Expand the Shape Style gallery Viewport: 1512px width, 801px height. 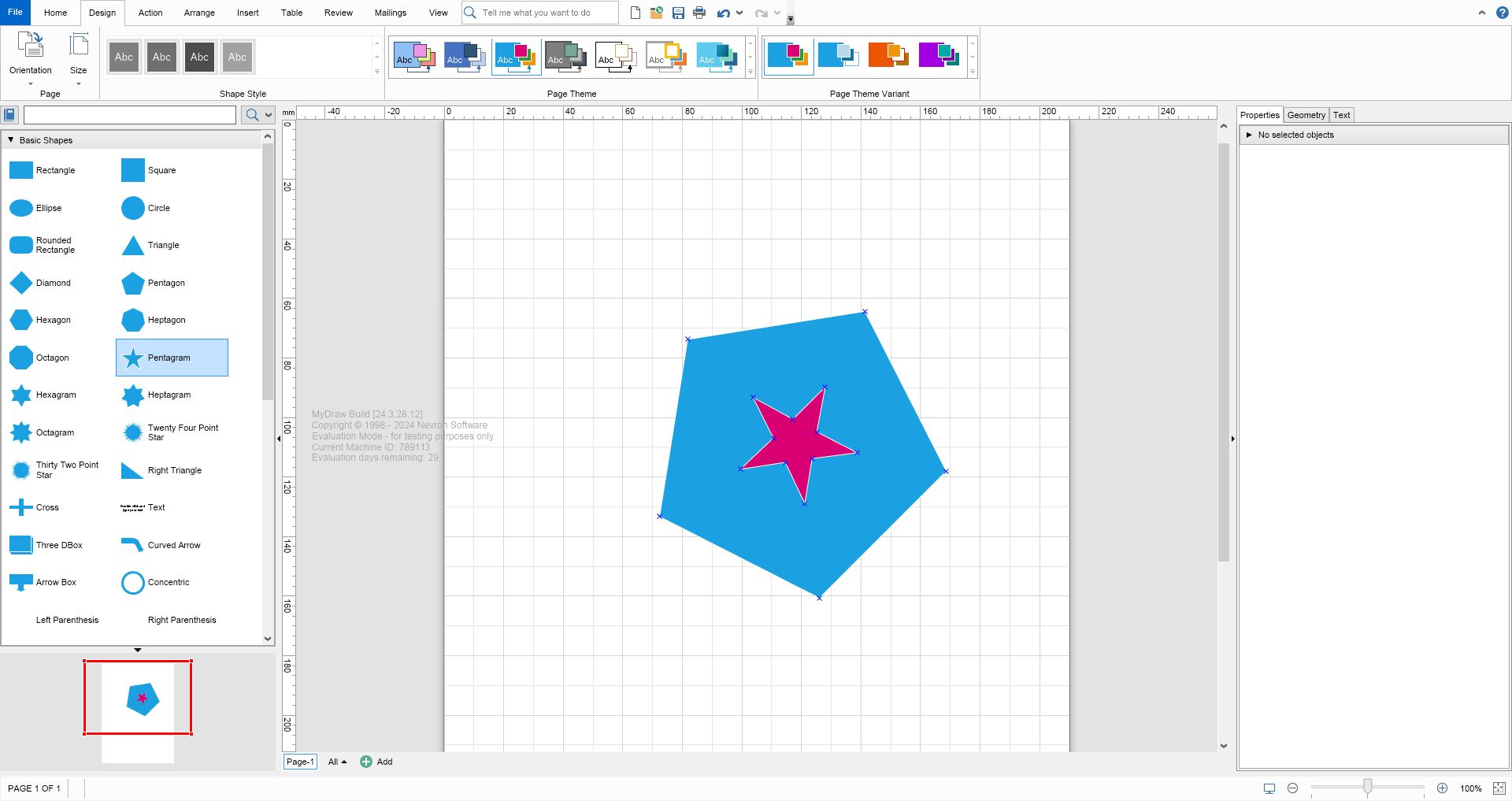[377, 72]
